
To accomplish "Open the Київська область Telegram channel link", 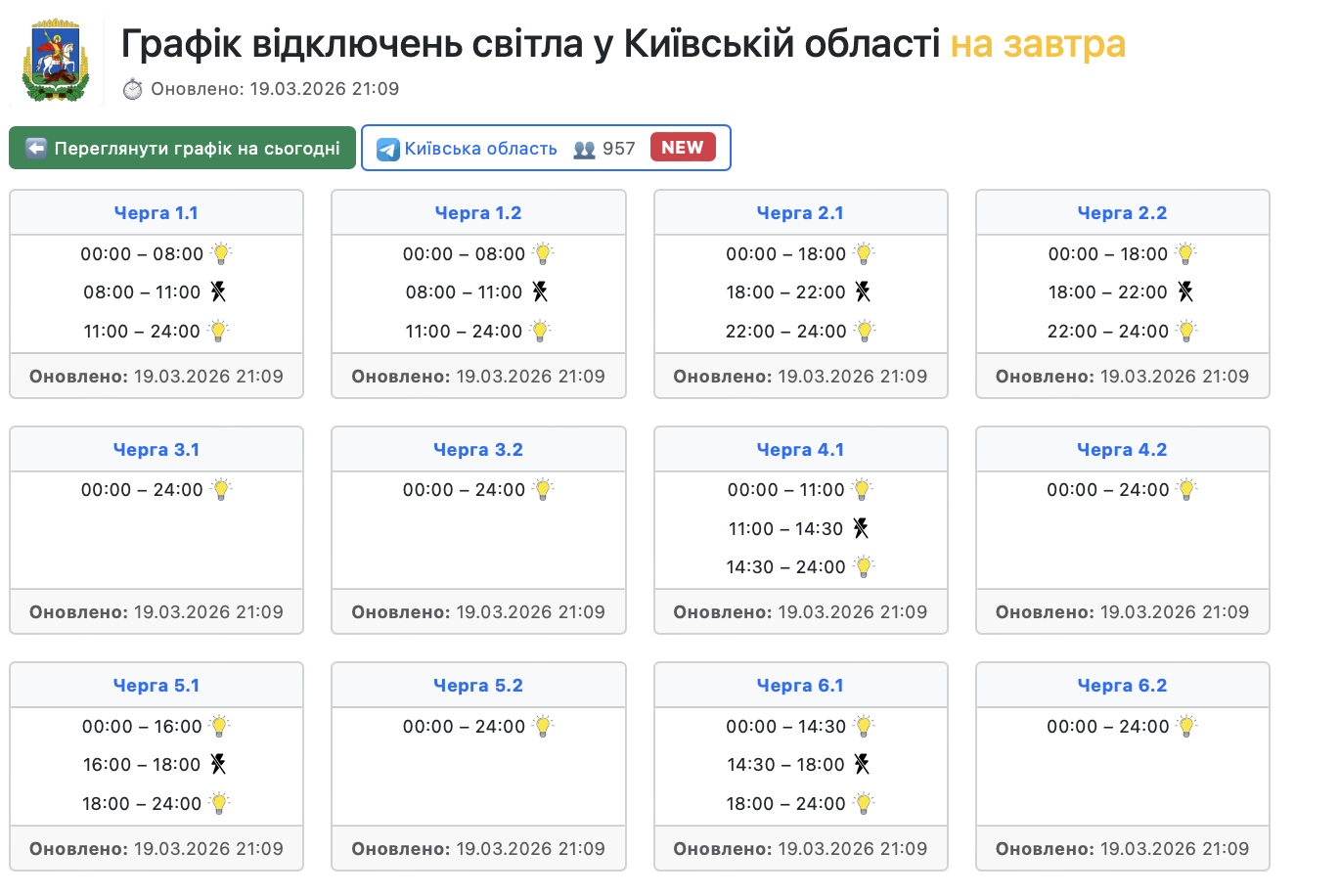I will [x=480, y=149].
